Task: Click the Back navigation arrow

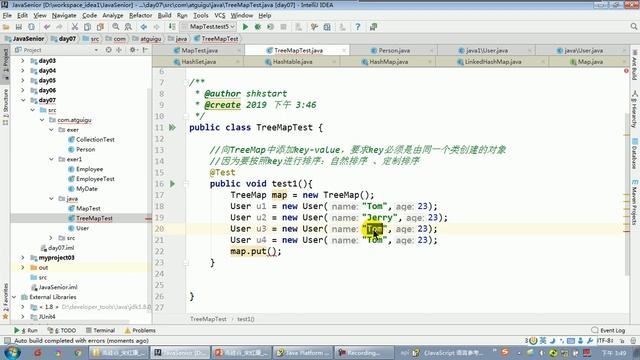Action: (144, 27)
